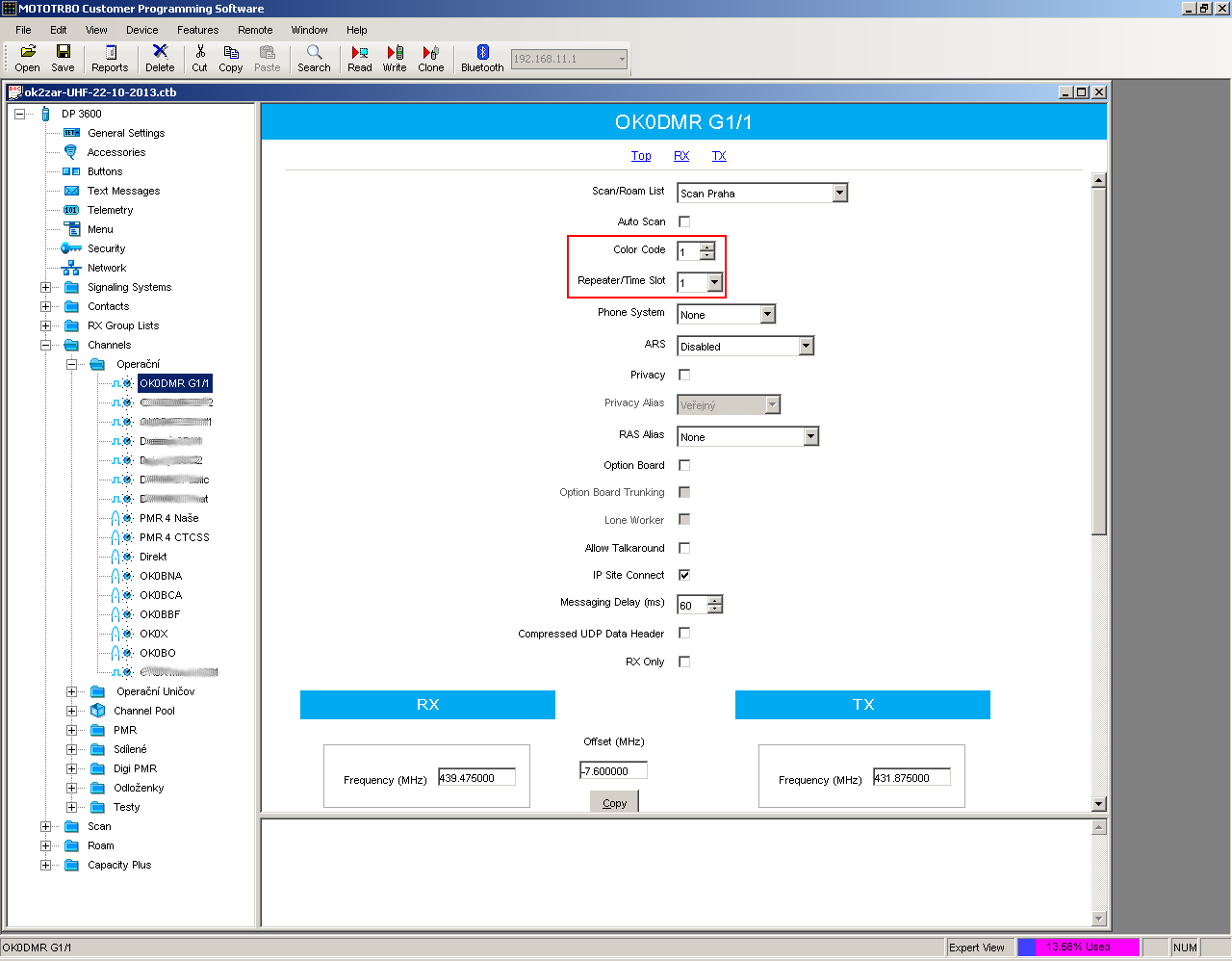This screenshot has width=1232, height=961.
Task: Select the Menu tree node
Action: [x=100, y=229]
